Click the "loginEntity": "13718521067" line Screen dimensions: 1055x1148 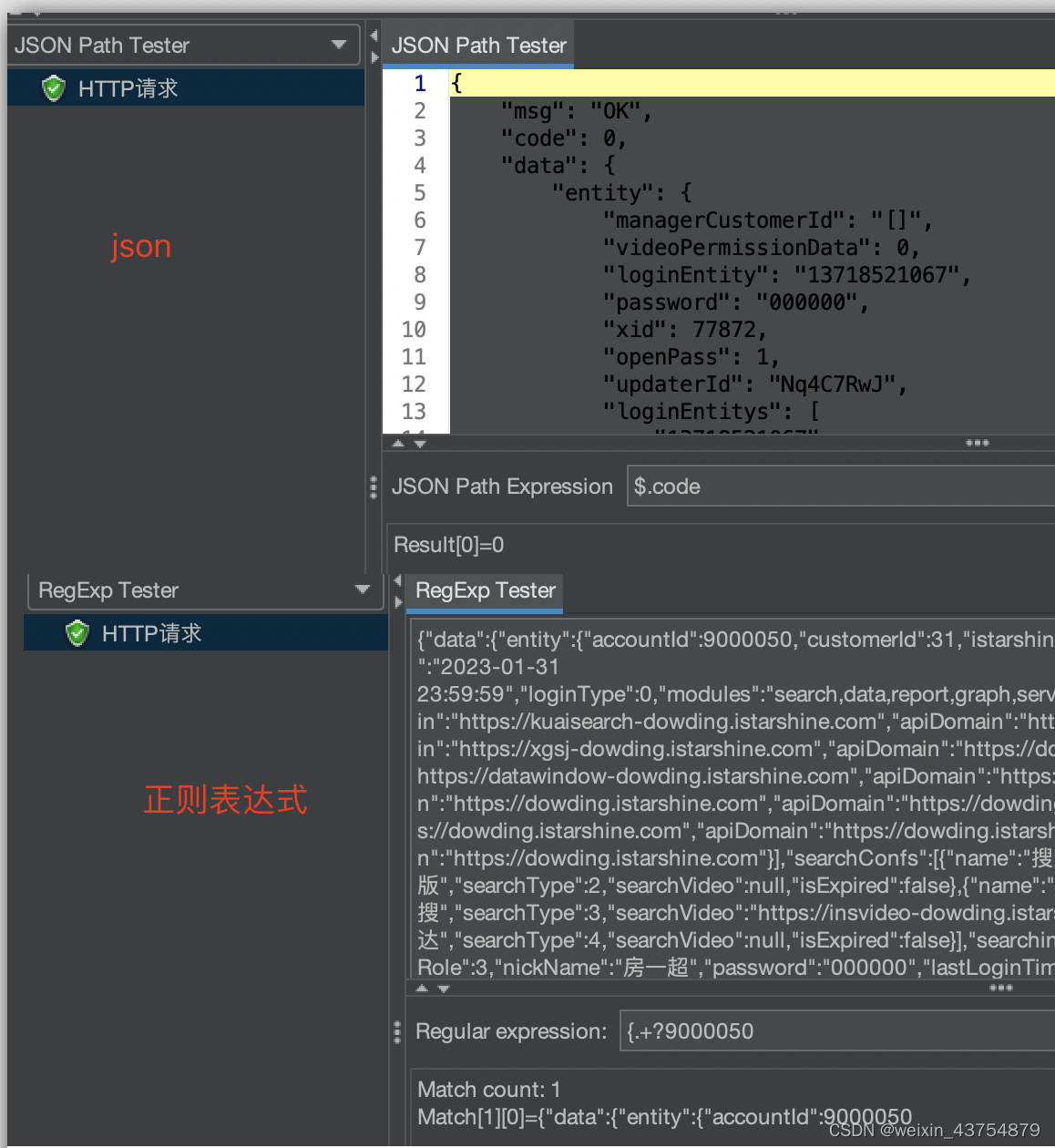pos(786,275)
